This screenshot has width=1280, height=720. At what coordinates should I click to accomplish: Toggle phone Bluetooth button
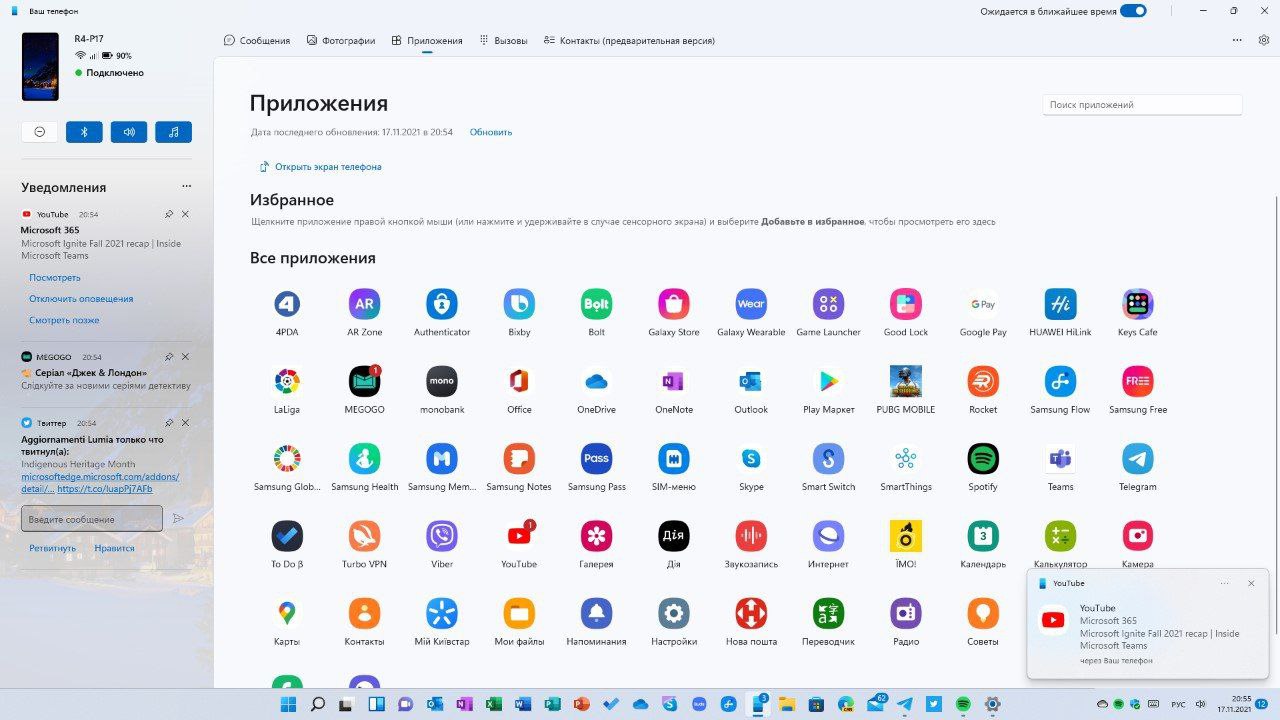point(84,132)
